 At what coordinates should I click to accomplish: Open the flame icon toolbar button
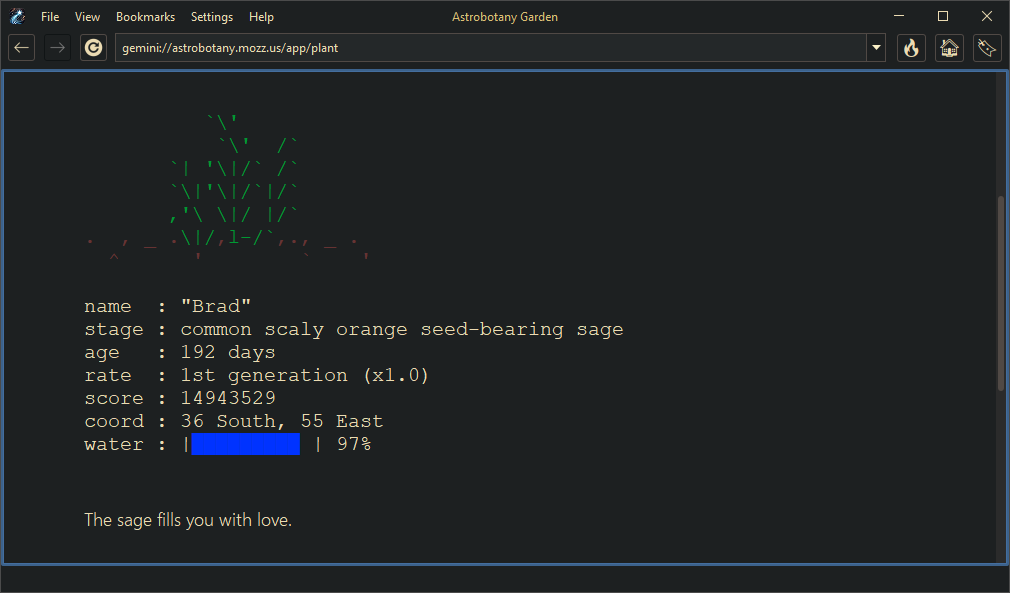point(911,48)
